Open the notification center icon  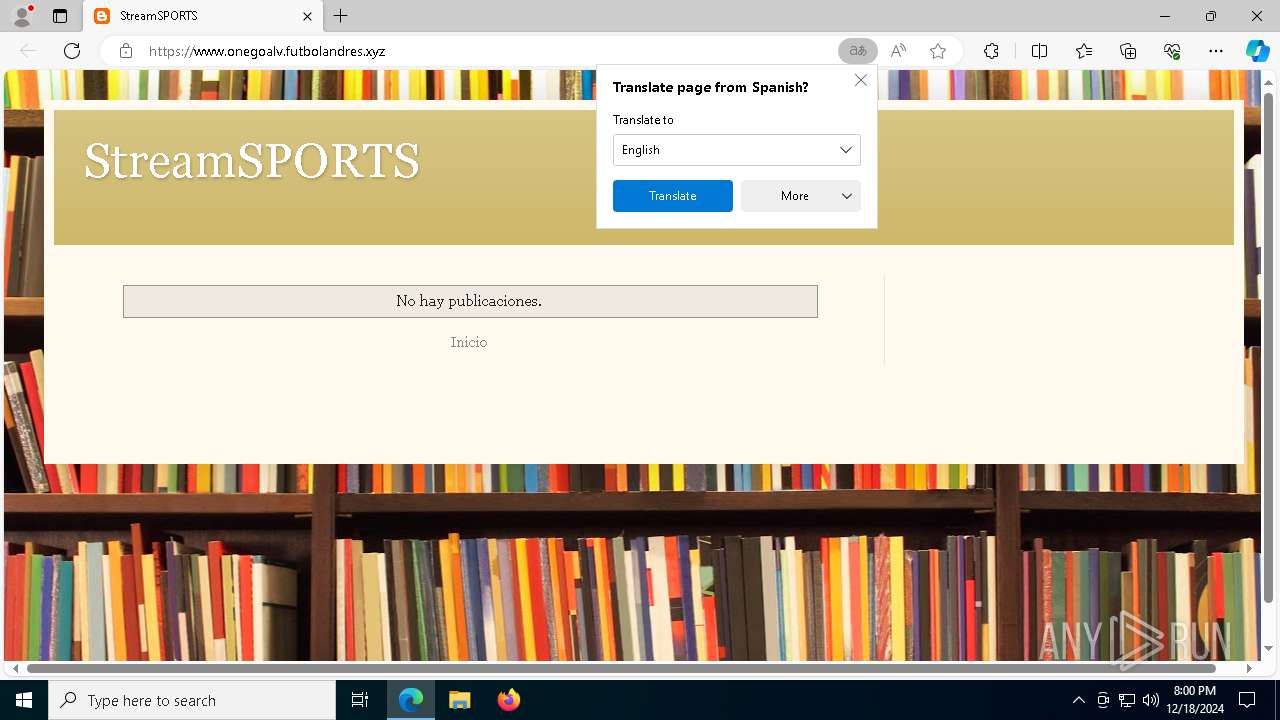pos(1247,700)
